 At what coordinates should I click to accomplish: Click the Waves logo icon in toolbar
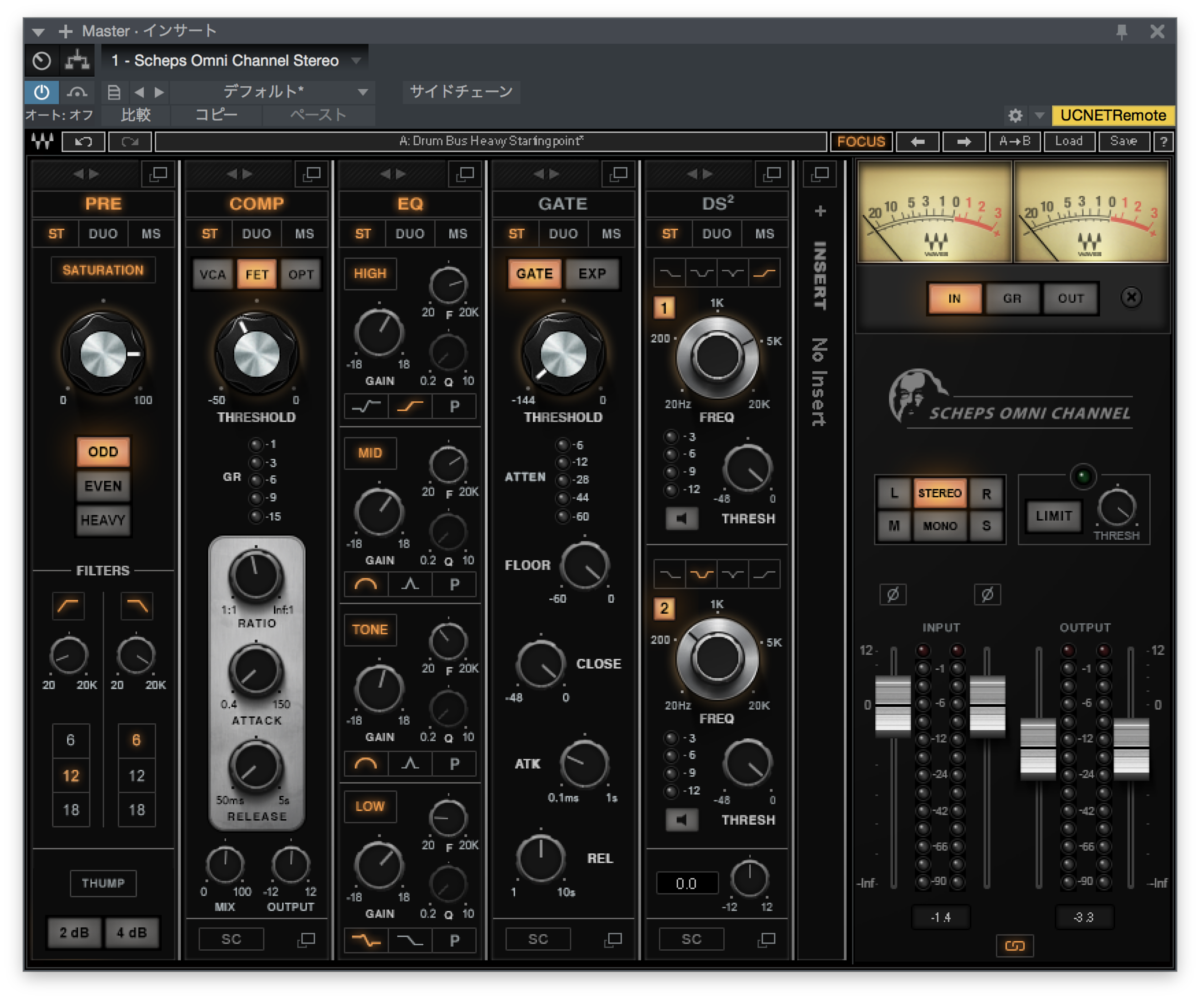41,141
